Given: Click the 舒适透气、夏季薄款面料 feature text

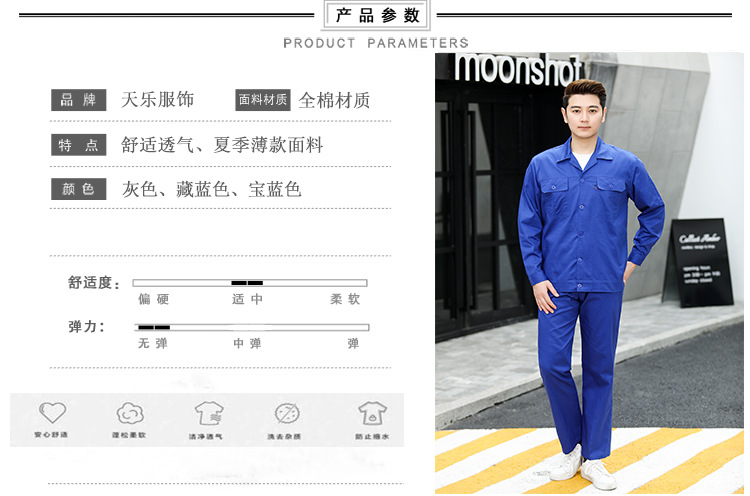Looking at the screenshot, I should [x=222, y=145].
